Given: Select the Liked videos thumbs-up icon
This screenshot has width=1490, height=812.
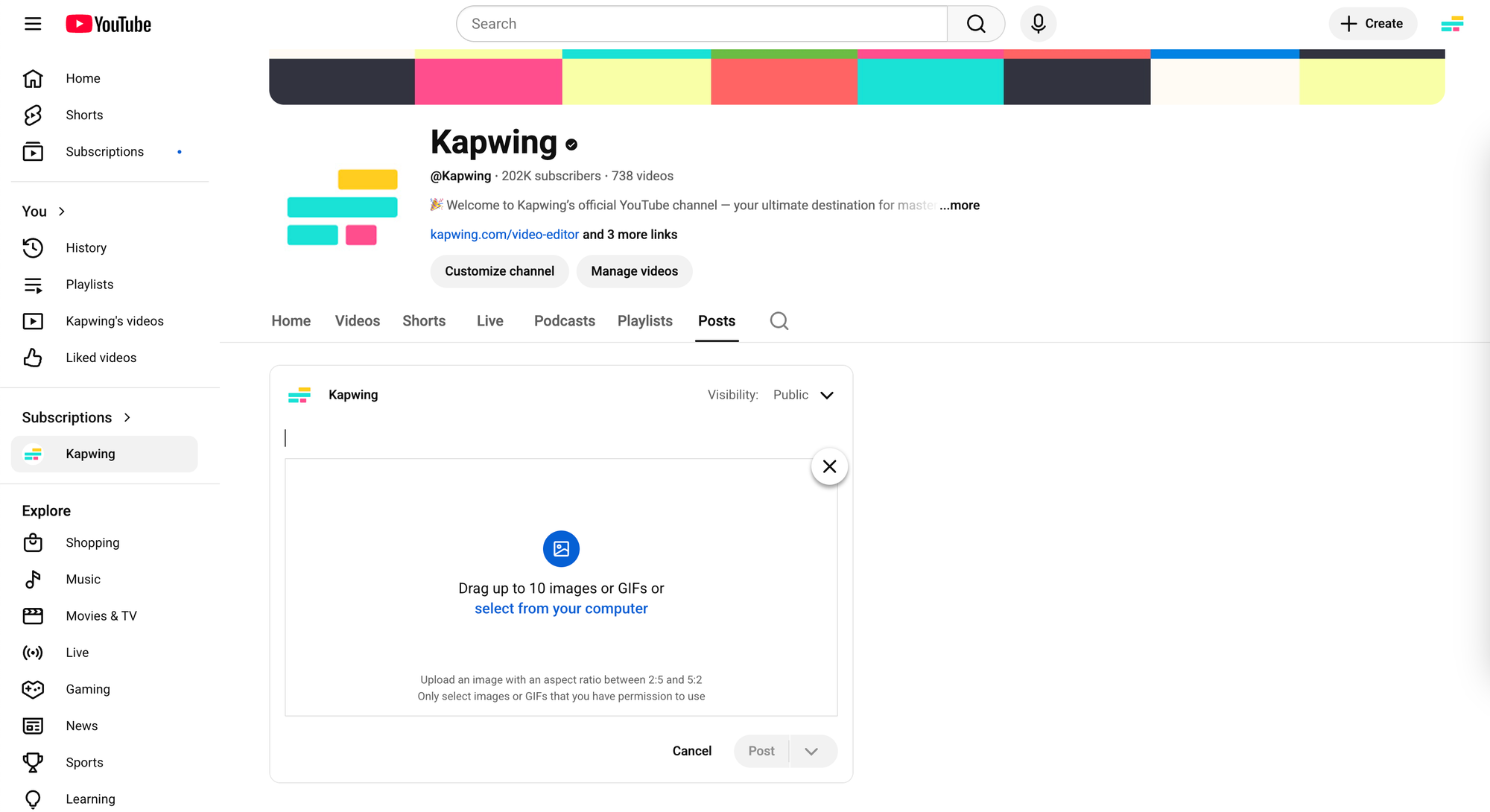Looking at the screenshot, I should [33, 358].
